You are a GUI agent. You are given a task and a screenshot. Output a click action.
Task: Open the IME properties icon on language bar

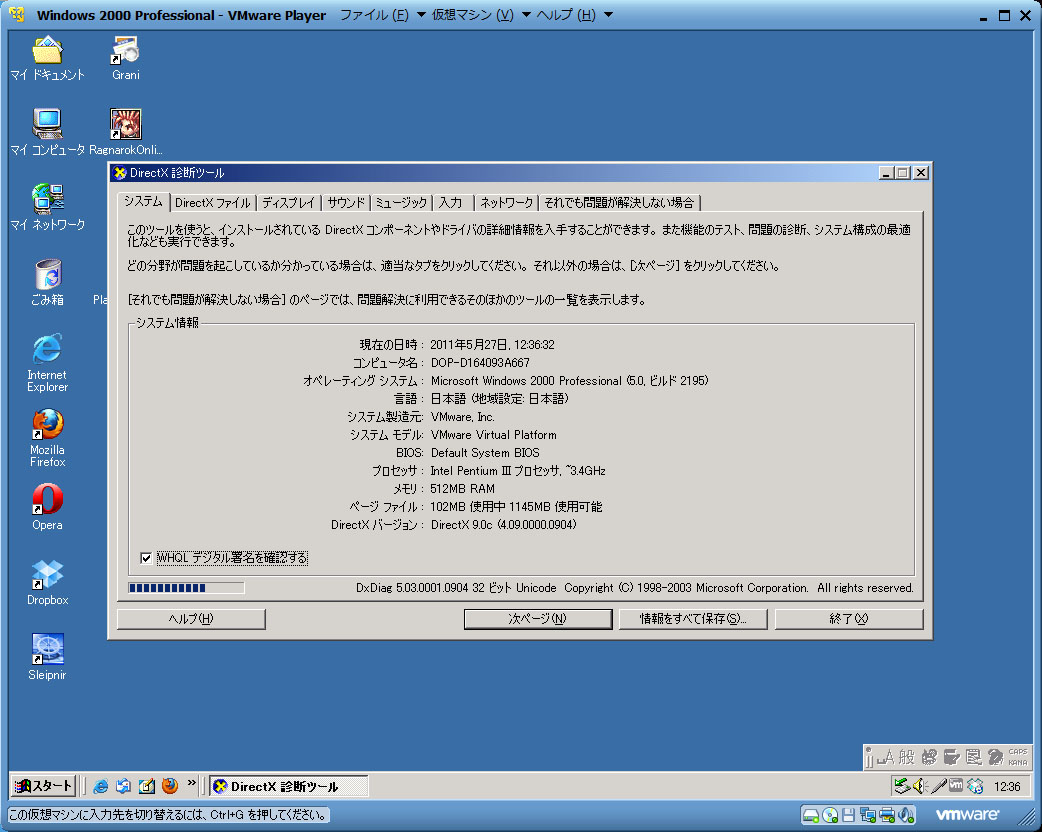coord(974,757)
